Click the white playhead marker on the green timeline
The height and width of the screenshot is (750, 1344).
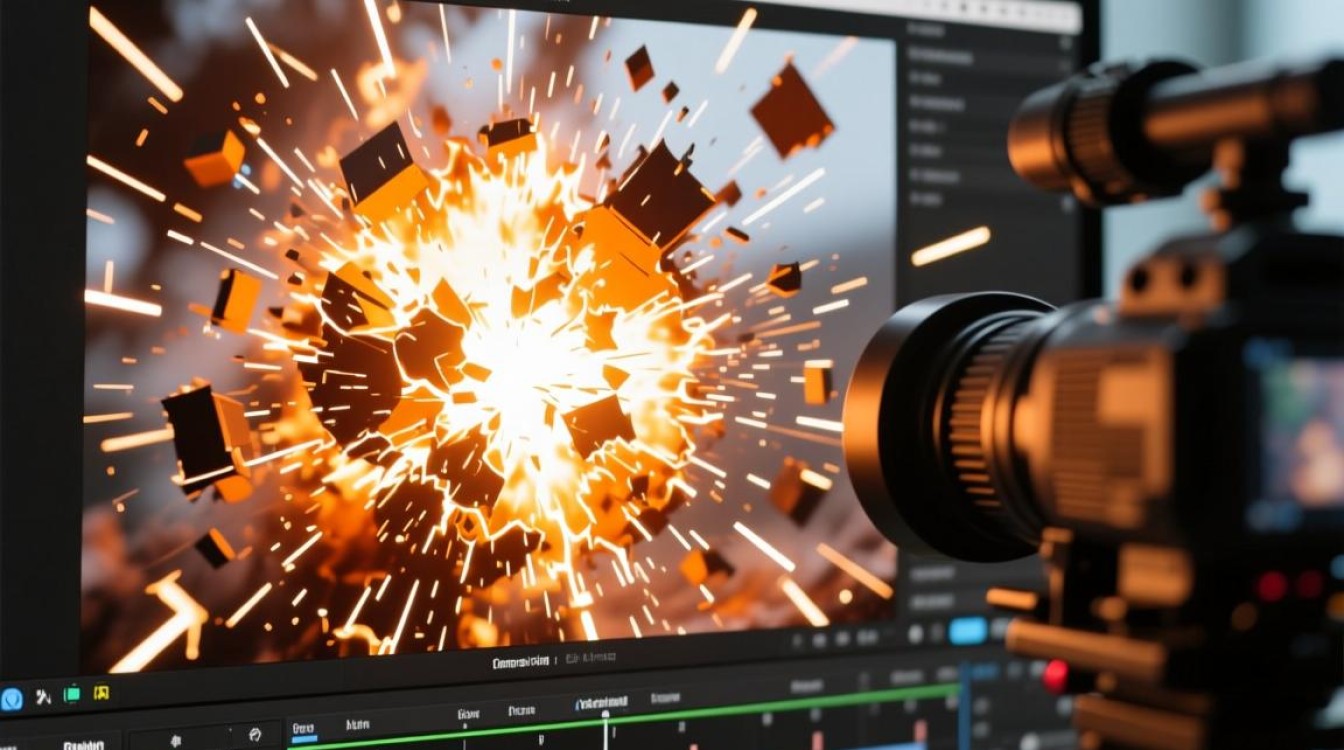(x=605, y=715)
